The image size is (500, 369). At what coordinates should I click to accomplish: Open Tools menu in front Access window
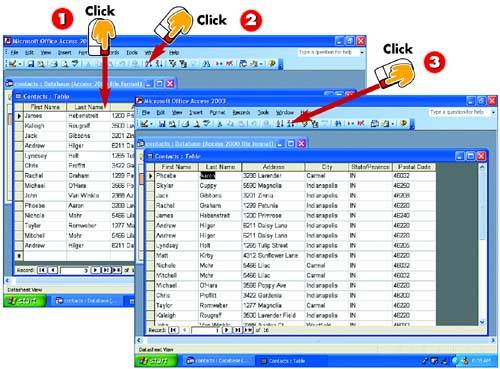263,113
